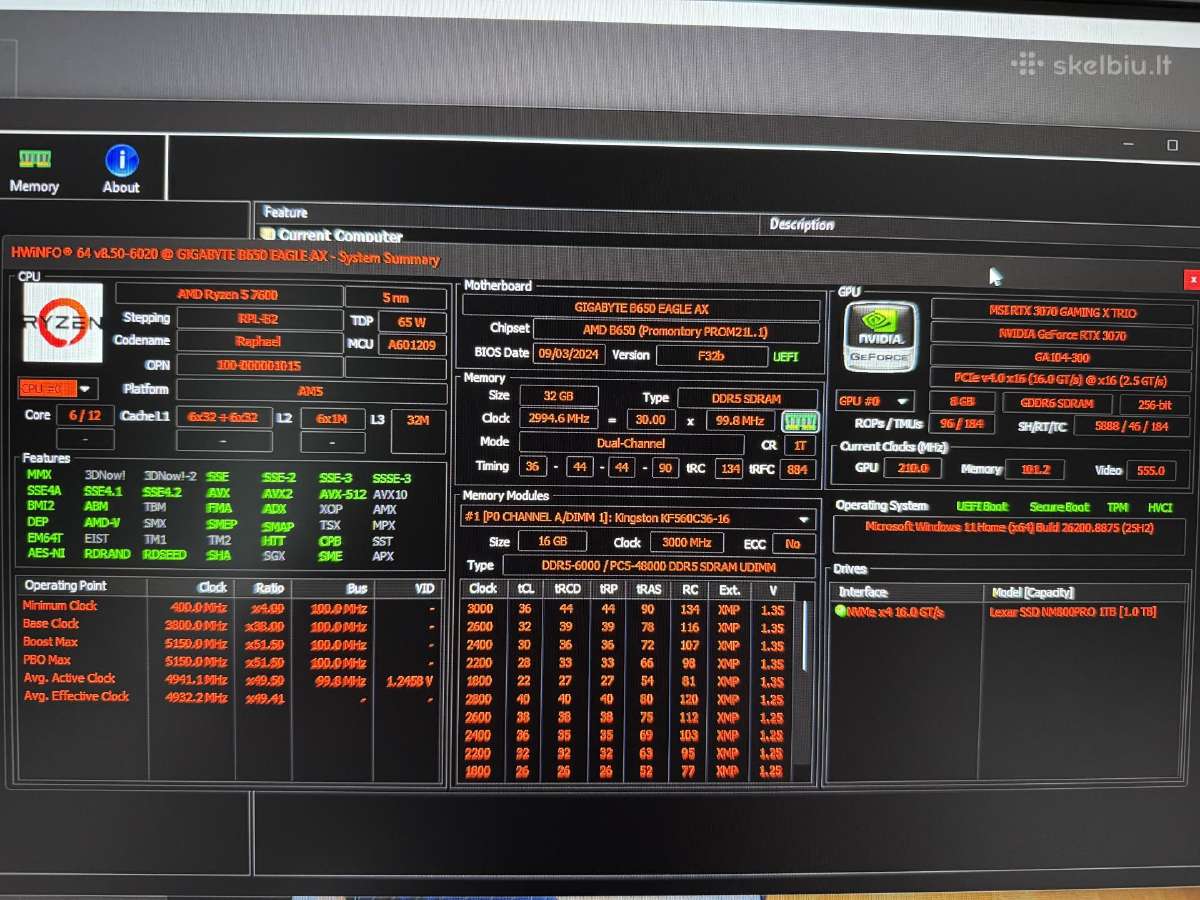Viewport: 1200px width, 900px height.
Task: Open the CPU #0 selector dropdown
Action: tap(58, 388)
